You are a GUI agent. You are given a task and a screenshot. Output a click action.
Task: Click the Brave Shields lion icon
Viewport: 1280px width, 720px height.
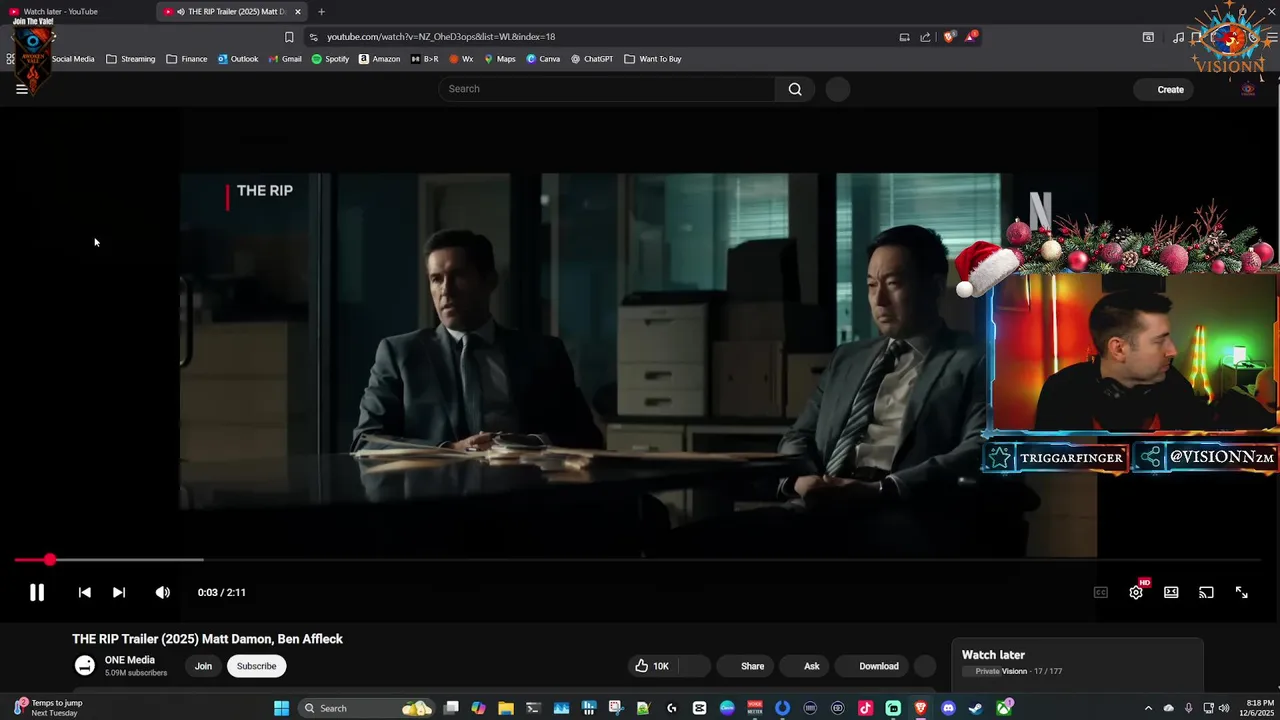click(949, 37)
